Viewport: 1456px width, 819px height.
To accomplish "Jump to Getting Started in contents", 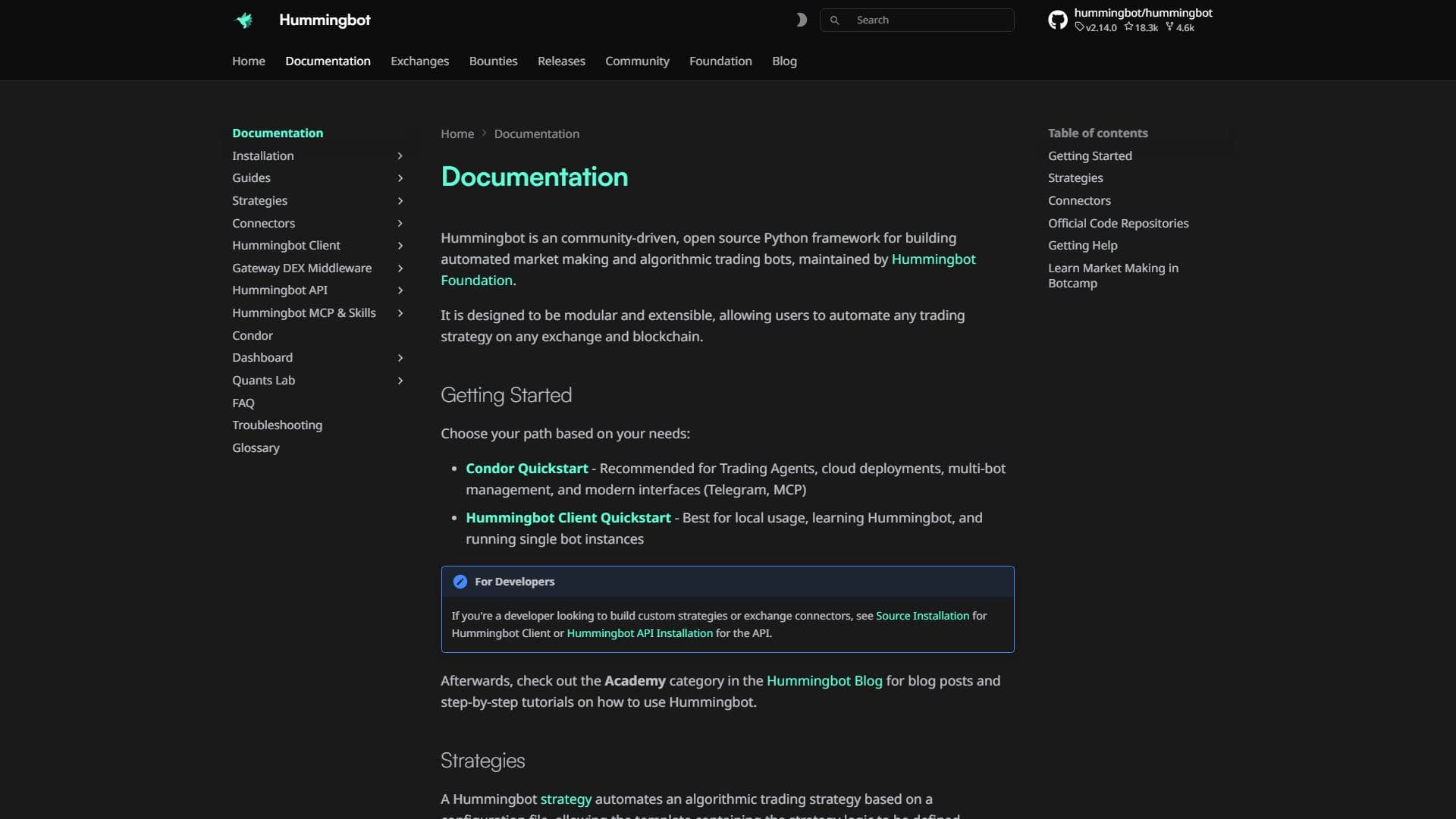I will [x=1090, y=155].
